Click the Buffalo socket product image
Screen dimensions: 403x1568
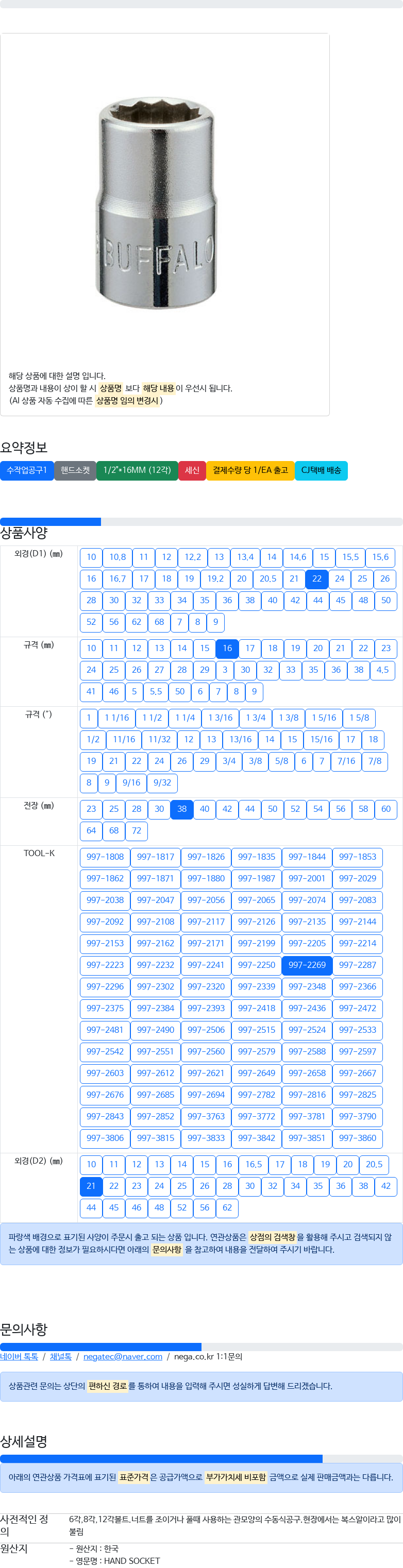(157, 201)
